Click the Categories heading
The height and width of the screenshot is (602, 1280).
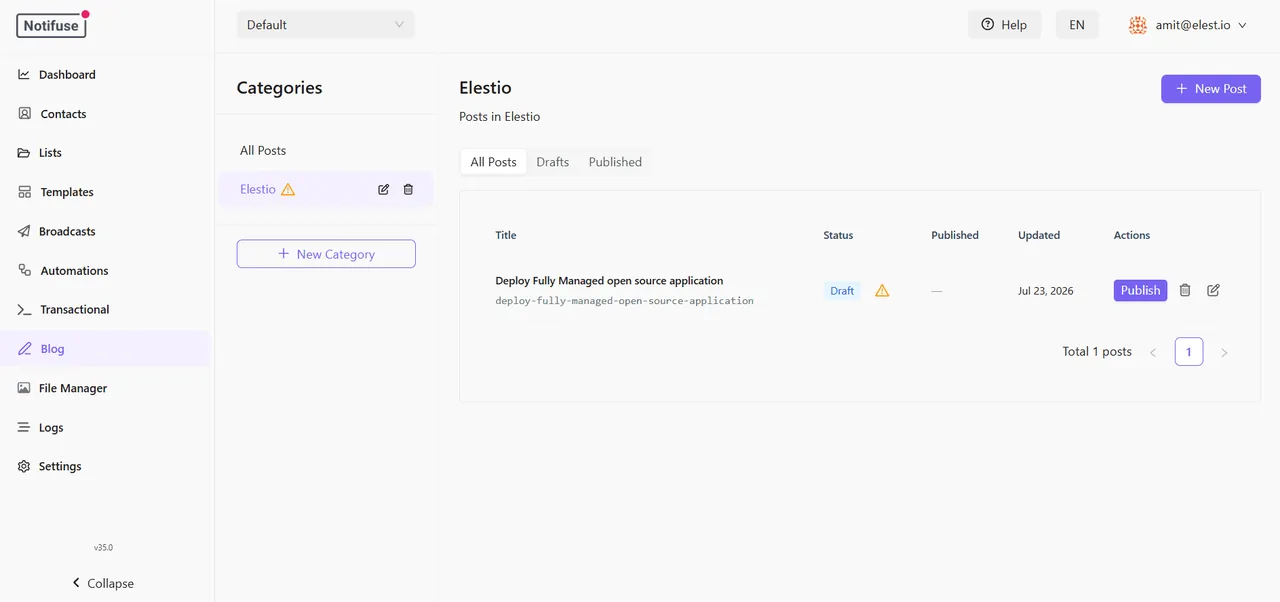(279, 88)
